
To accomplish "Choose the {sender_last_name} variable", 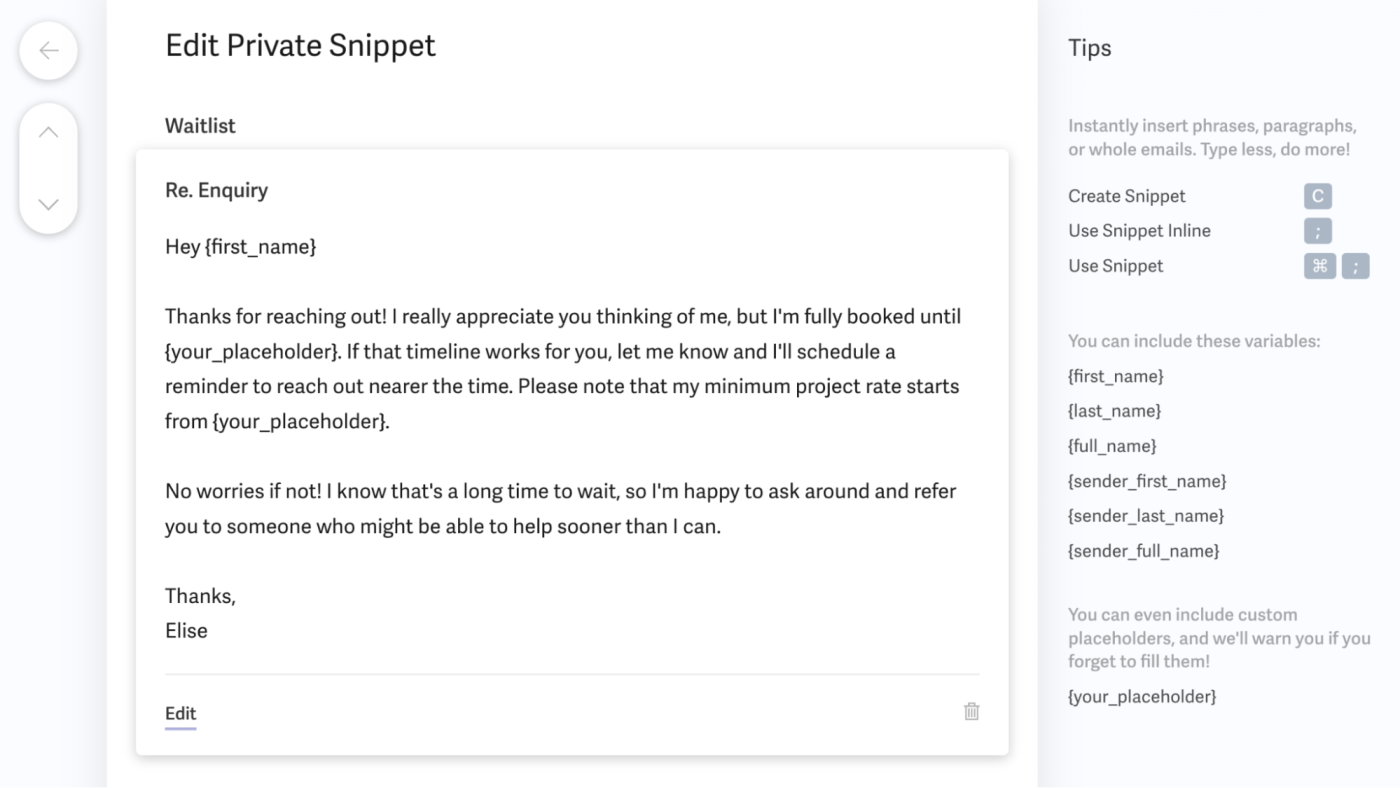I will click(1146, 516).
